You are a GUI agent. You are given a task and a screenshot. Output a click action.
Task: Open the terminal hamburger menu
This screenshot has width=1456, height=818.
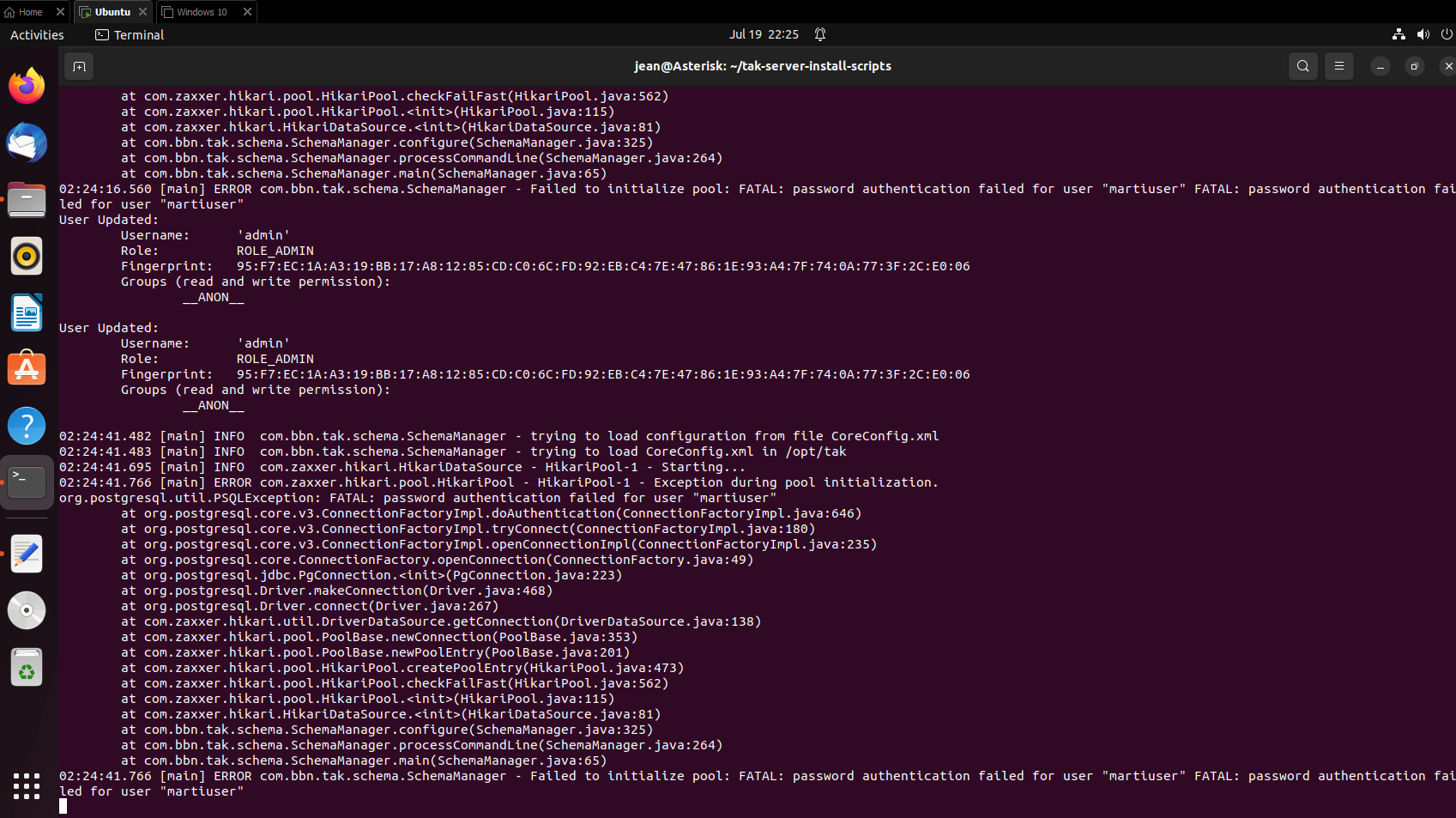point(1339,66)
